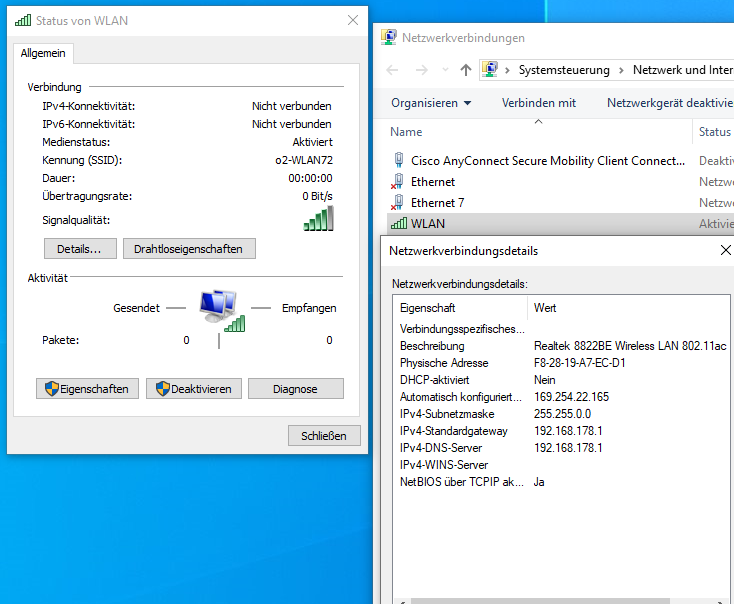Image resolution: width=734 pixels, height=604 pixels.
Task: Go back in Netzwerkverbindungen window
Action: [x=392, y=70]
